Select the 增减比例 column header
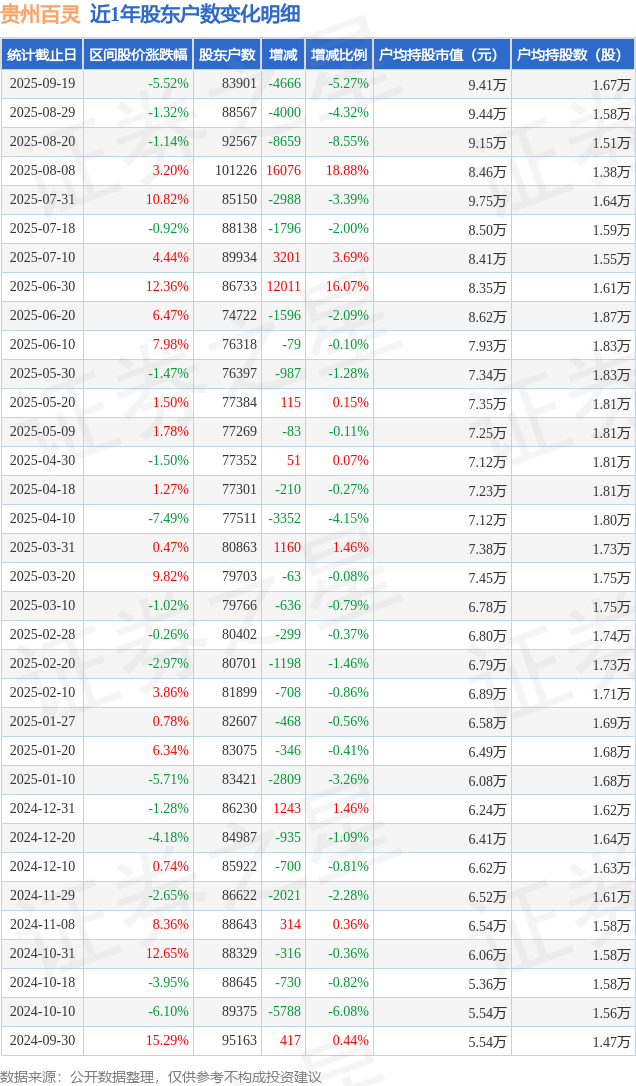Screen dimensions: 636x1086 (338, 55)
